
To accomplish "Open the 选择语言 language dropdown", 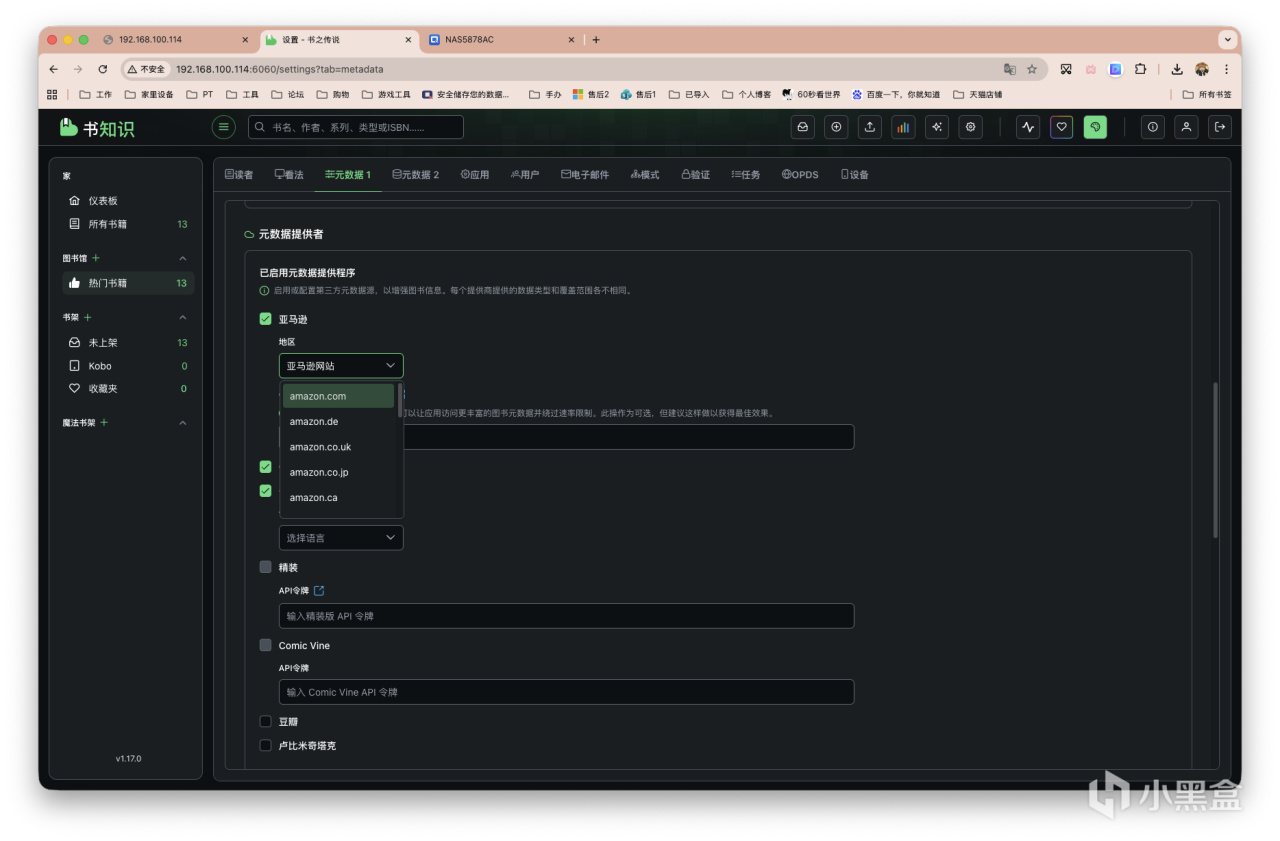I will pyautogui.click(x=341, y=538).
